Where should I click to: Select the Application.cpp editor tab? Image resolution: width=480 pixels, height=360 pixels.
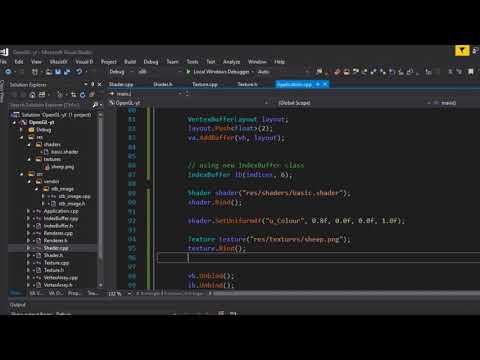coord(294,85)
